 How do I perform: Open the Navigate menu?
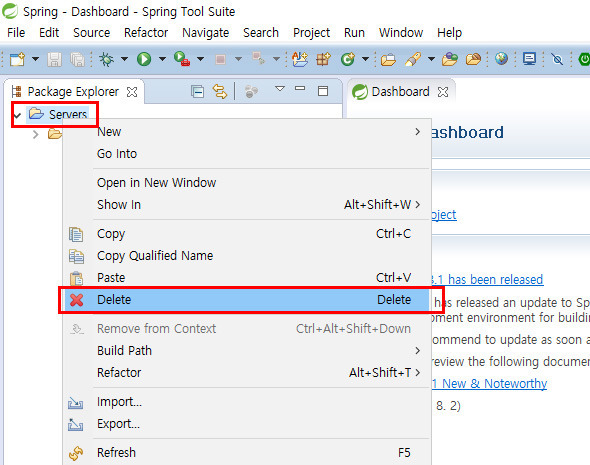pyautogui.click(x=205, y=33)
